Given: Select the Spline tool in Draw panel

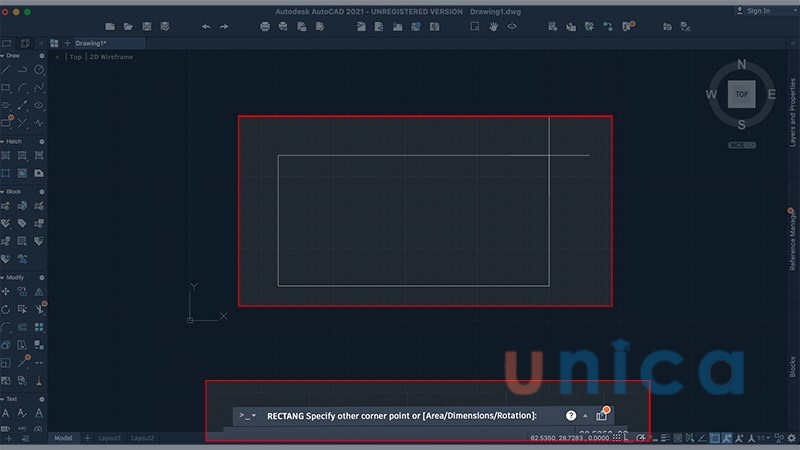Looking at the screenshot, I should [x=39, y=88].
